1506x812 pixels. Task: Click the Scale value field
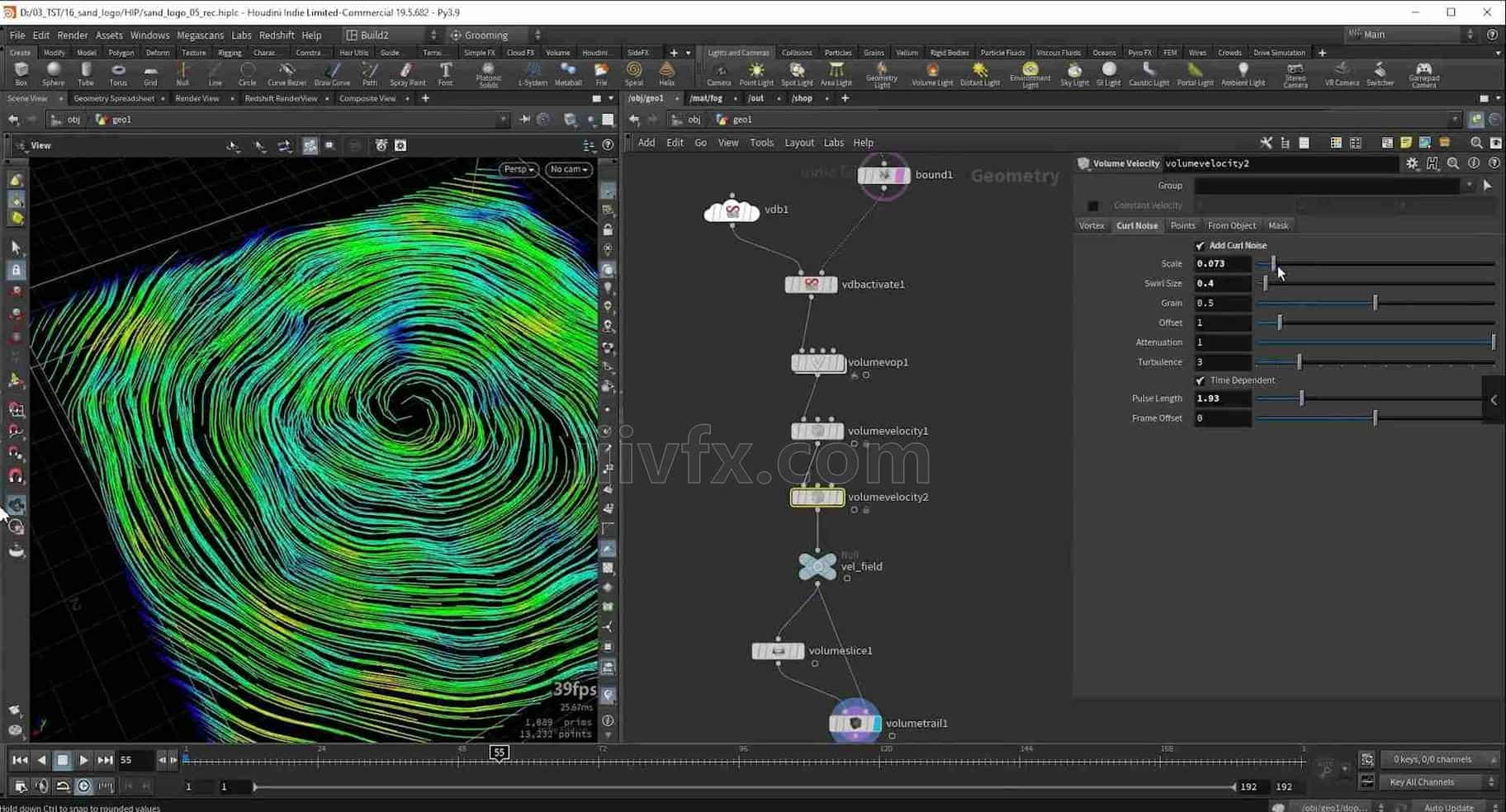(1223, 264)
